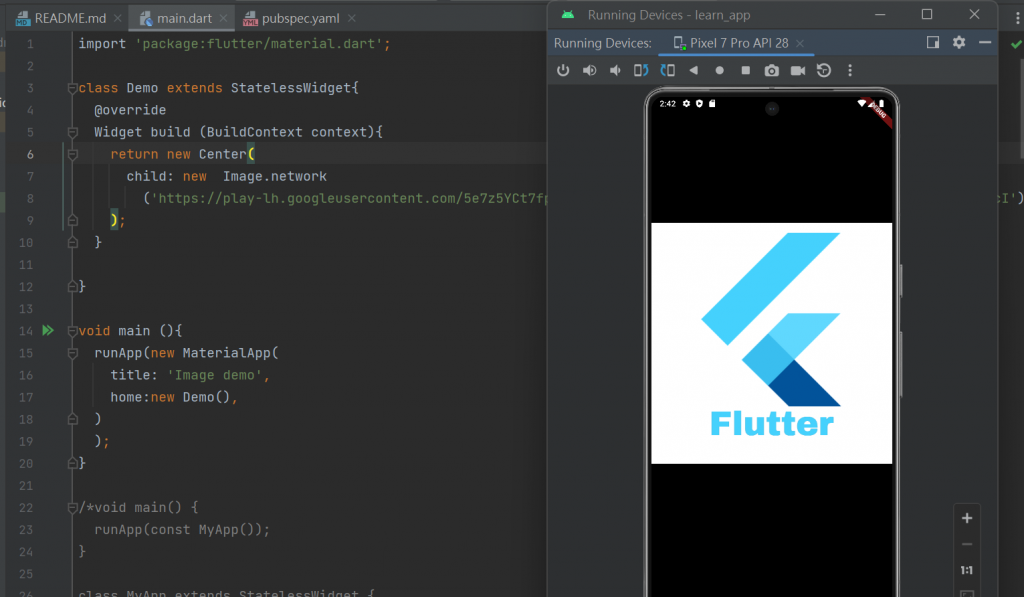Collapse the commented block fold on line 22
This screenshot has height=597, width=1024.
coord(72,508)
